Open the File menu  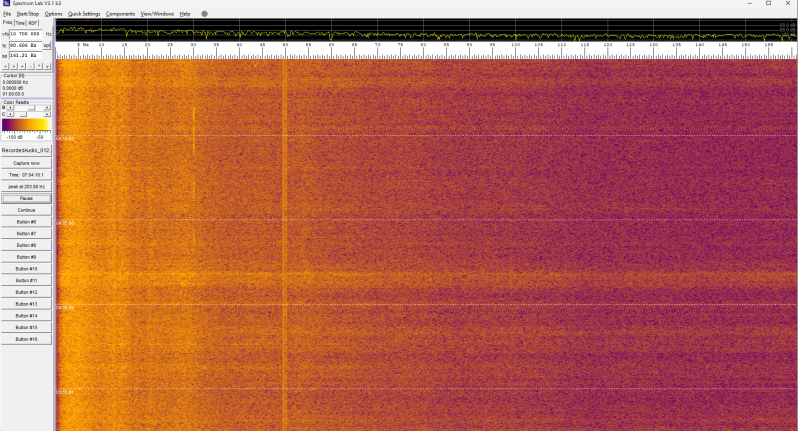(x=7, y=14)
